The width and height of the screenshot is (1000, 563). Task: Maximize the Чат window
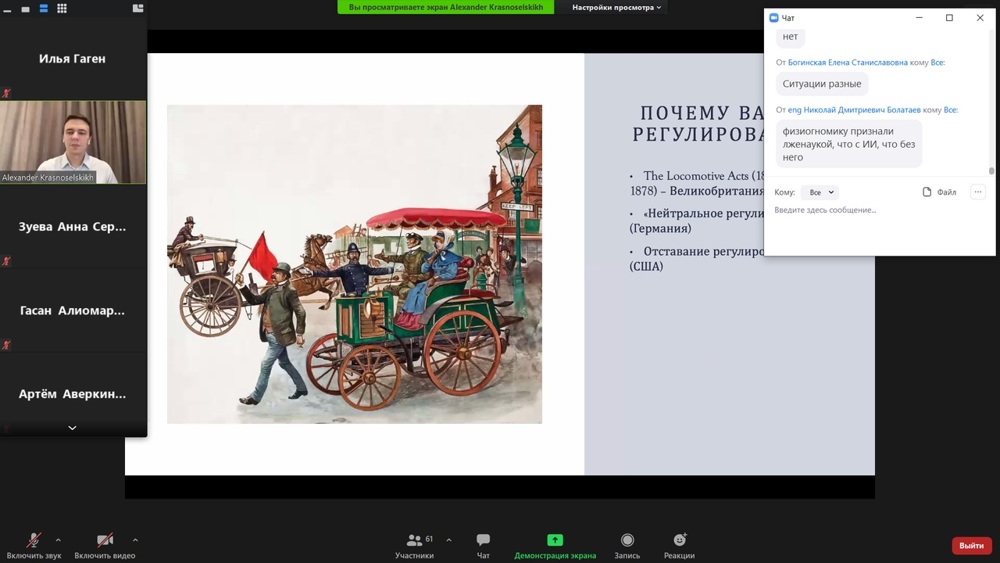950,18
